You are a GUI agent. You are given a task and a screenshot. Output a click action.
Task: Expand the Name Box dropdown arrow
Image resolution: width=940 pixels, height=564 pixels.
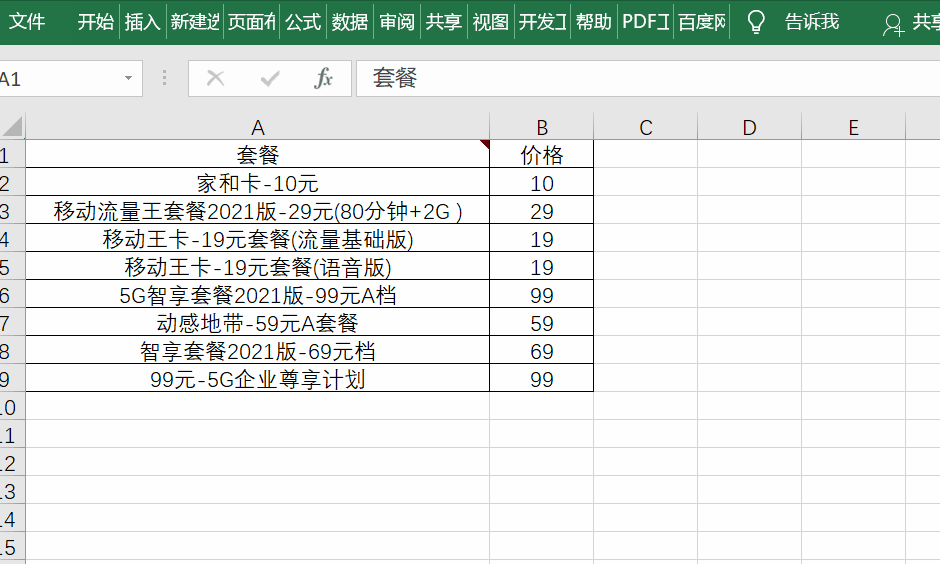point(128,78)
